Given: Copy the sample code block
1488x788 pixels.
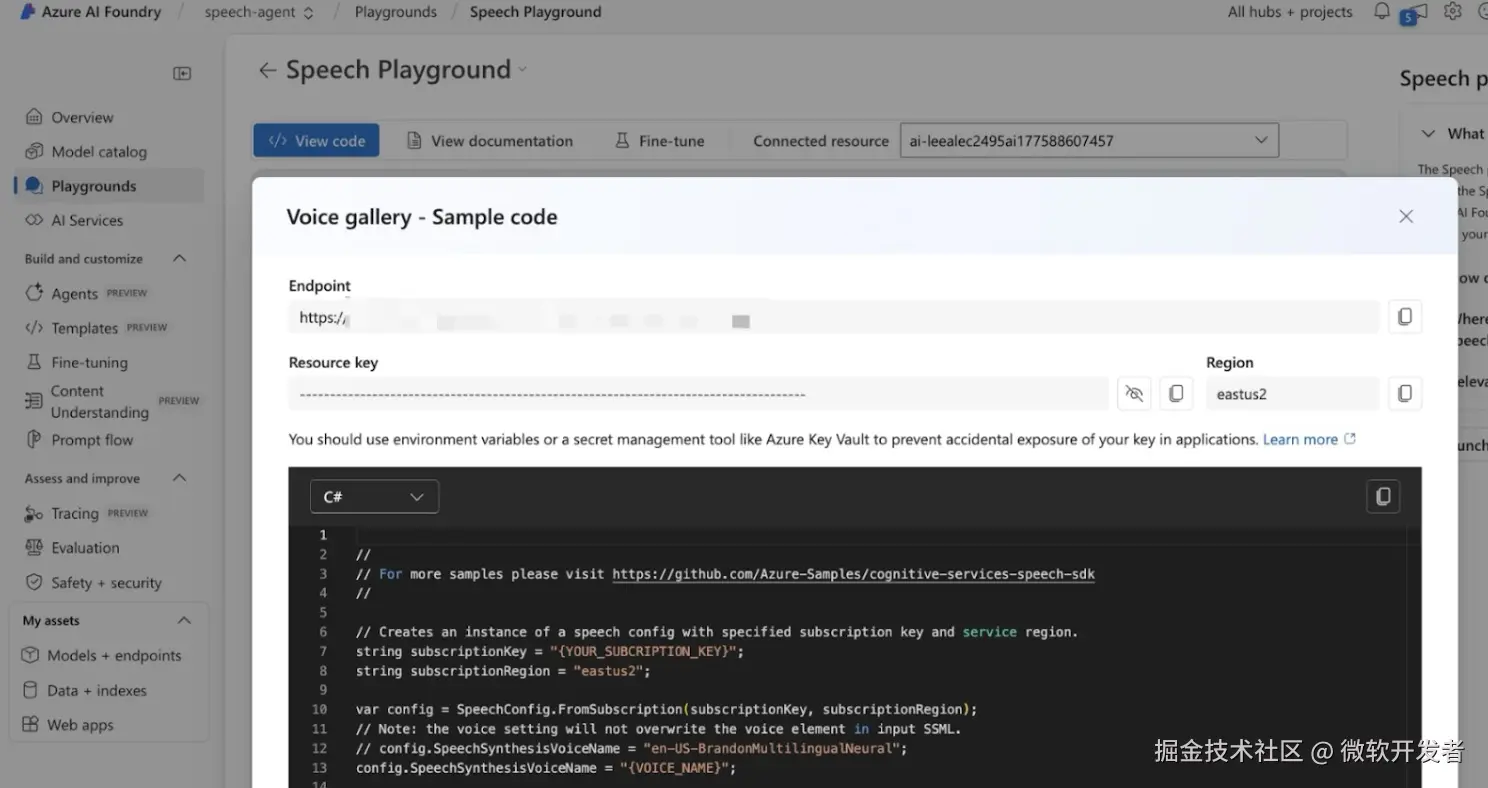Looking at the screenshot, I should [x=1383, y=497].
